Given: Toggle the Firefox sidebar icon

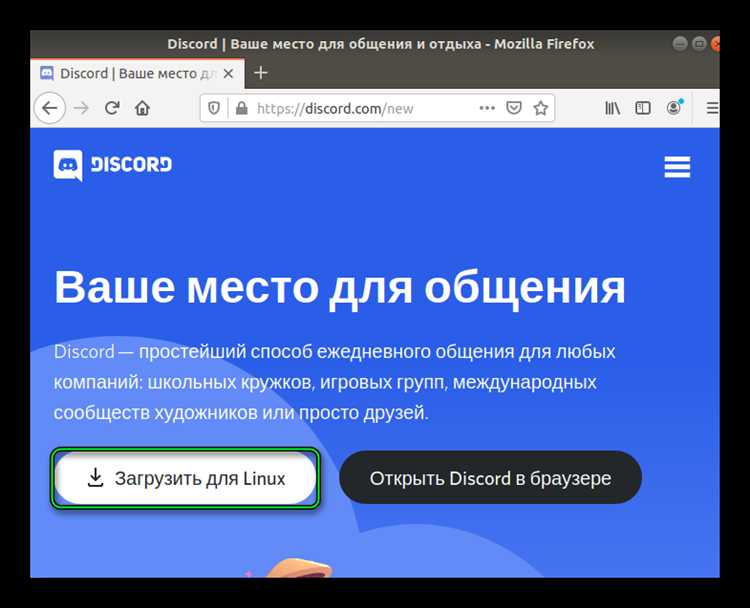Looking at the screenshot, I should [x=643, y=108].
